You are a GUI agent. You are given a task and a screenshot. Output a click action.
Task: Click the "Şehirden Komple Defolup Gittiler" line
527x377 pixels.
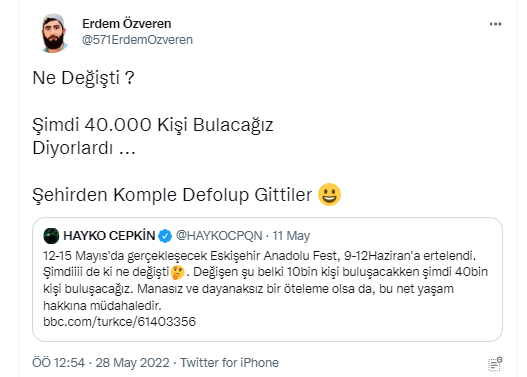(172, 195)
